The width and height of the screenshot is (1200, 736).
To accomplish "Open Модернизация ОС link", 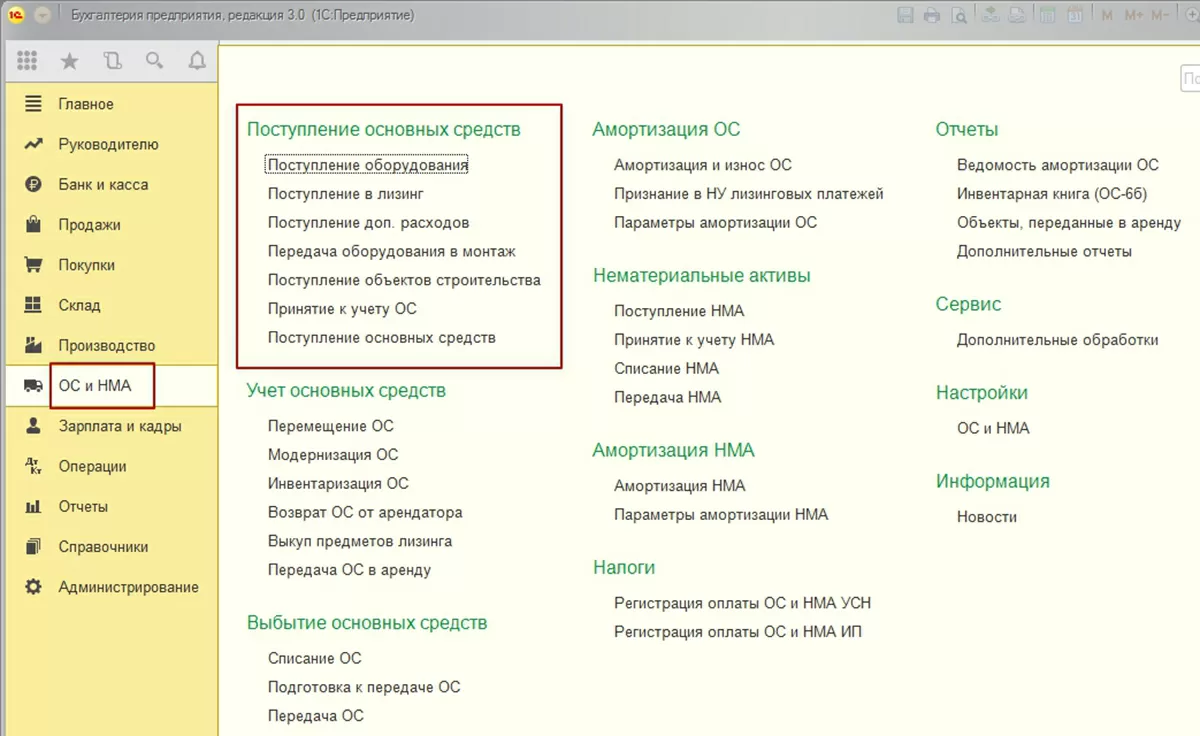I will (333, 455).
